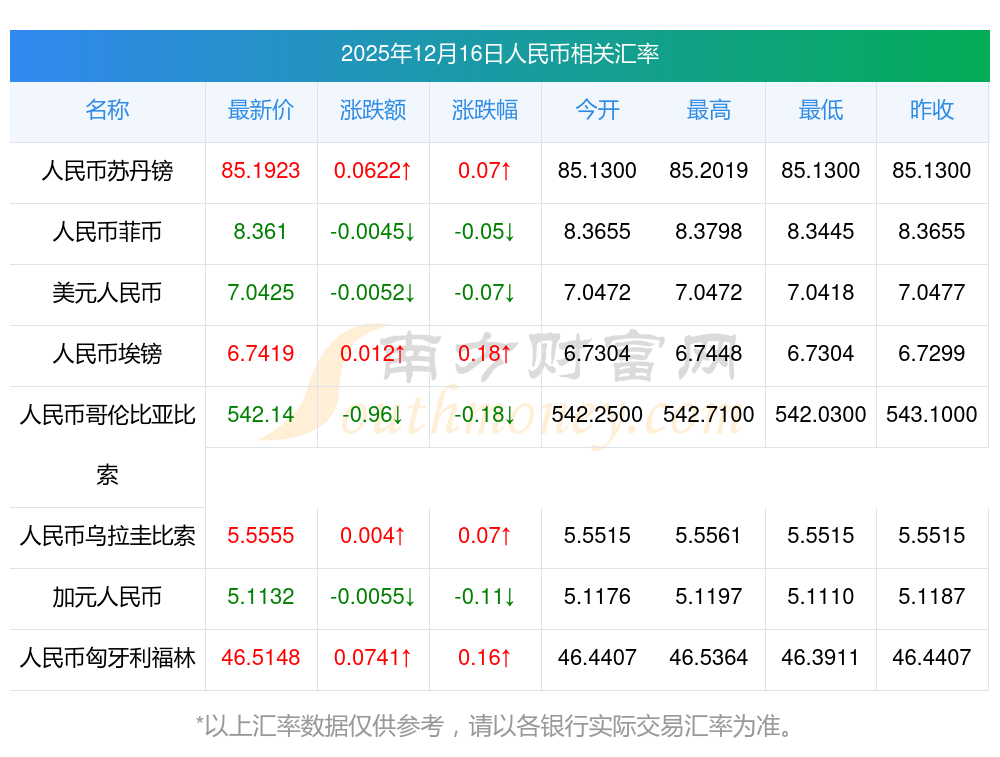Click the 加元人民币 currency pair name

107,597
